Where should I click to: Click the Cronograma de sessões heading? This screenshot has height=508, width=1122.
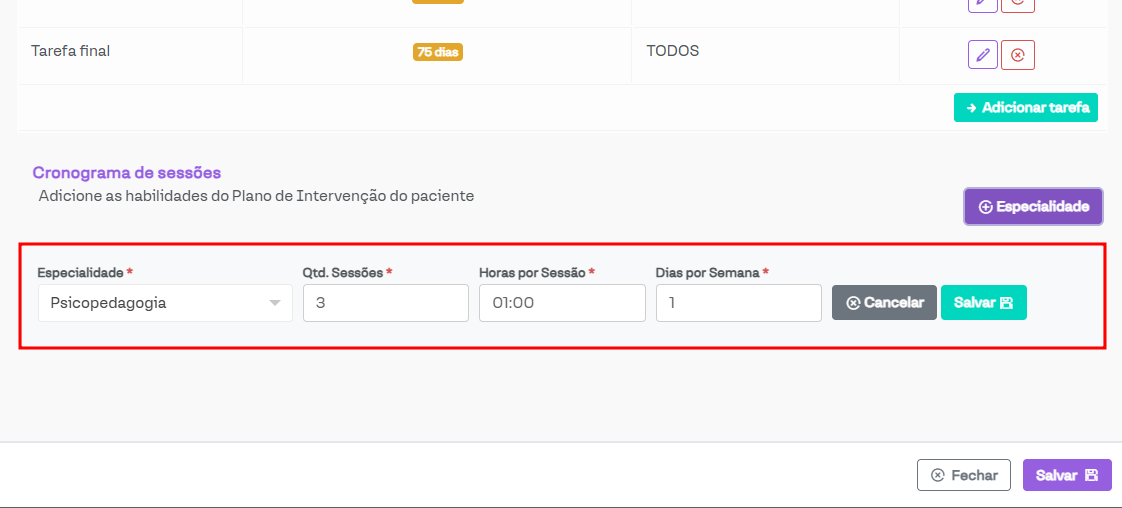pos(127,173)
